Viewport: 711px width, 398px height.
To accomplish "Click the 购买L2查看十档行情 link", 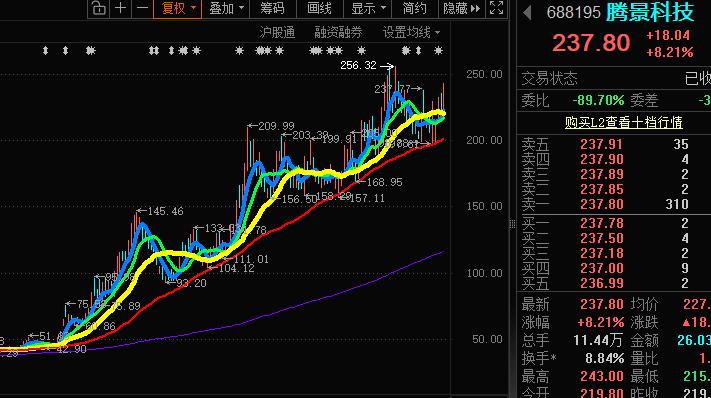I will [x=623, y=122].
